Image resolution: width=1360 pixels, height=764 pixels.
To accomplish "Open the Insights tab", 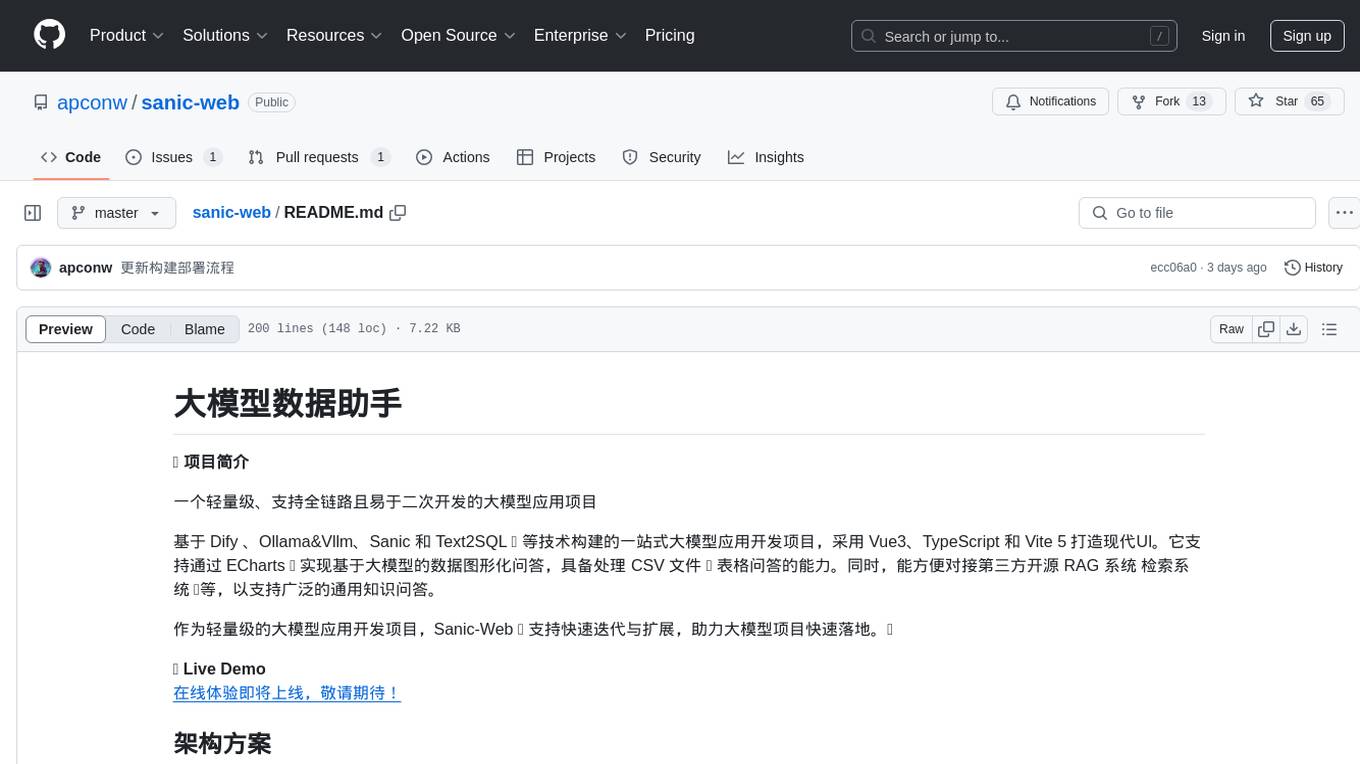I will click(766, 157).
